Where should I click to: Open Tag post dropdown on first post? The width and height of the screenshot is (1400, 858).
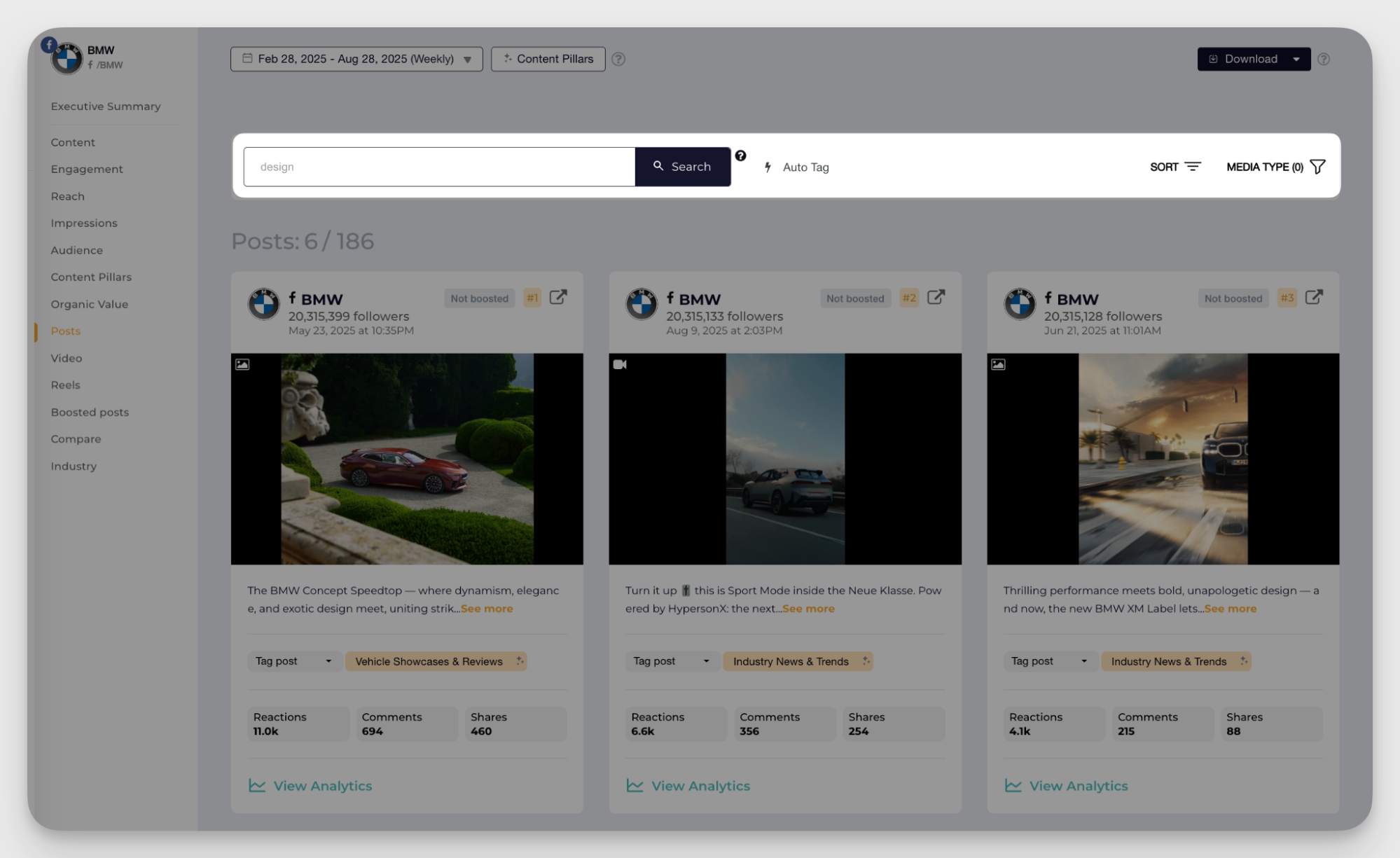[x=293, y=661]
